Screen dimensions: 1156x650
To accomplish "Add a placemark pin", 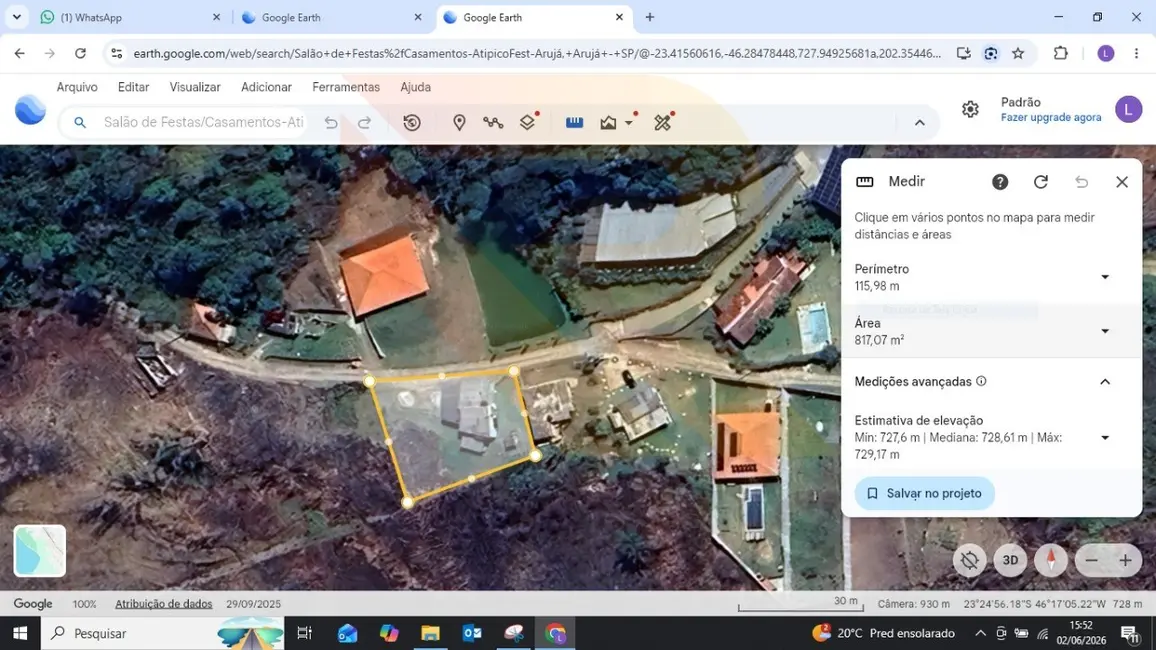I will [x=459, y=122].
